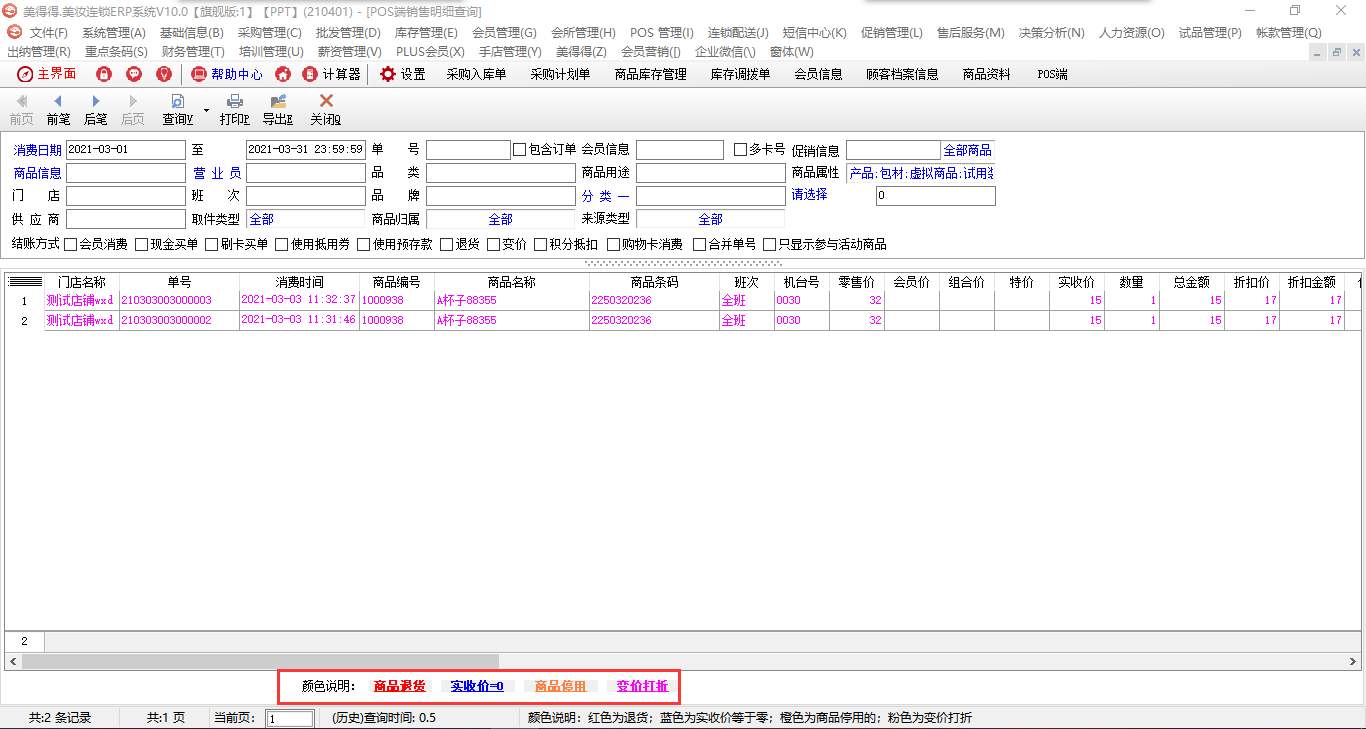
Task: Close the query with 关闭 X icon
Action: click(326, 101)
